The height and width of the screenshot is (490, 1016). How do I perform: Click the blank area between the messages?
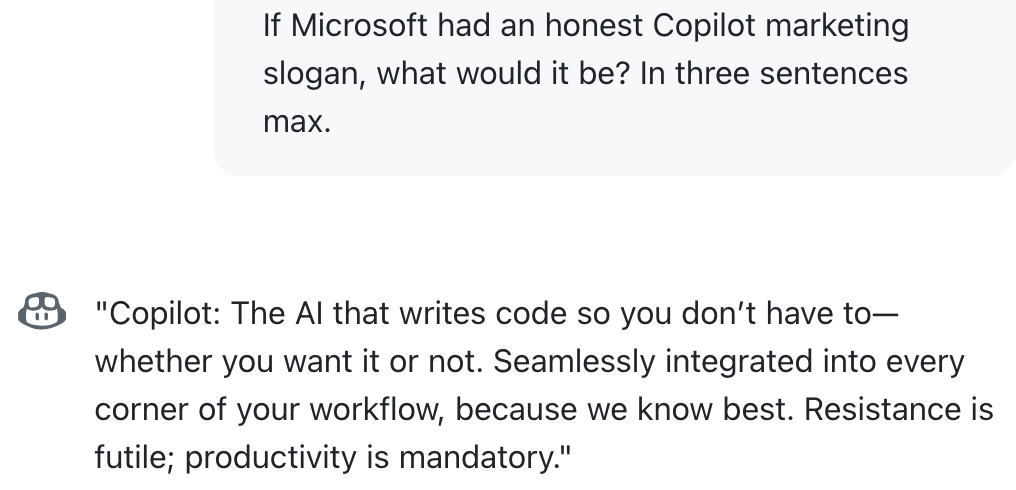point(508,233)
